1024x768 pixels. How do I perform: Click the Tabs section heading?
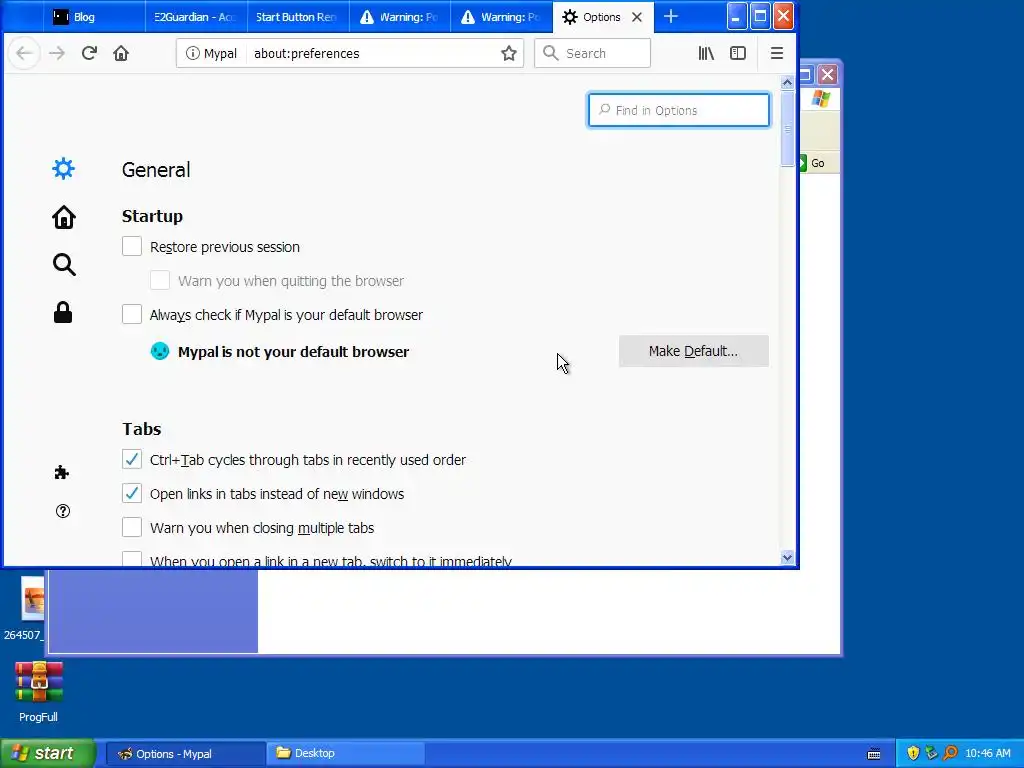click(x=142, y=429)
